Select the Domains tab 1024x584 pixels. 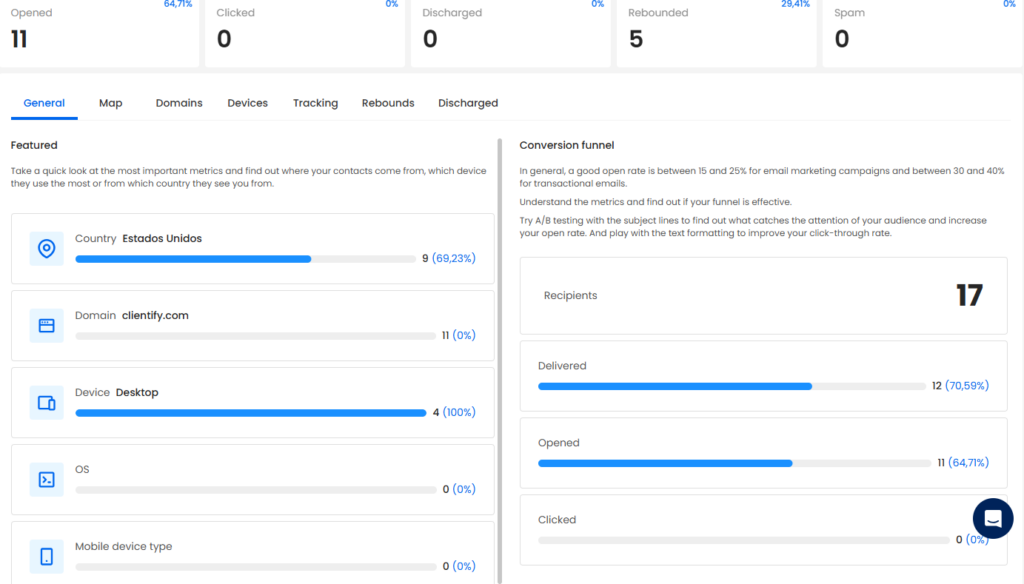[179, 103]
